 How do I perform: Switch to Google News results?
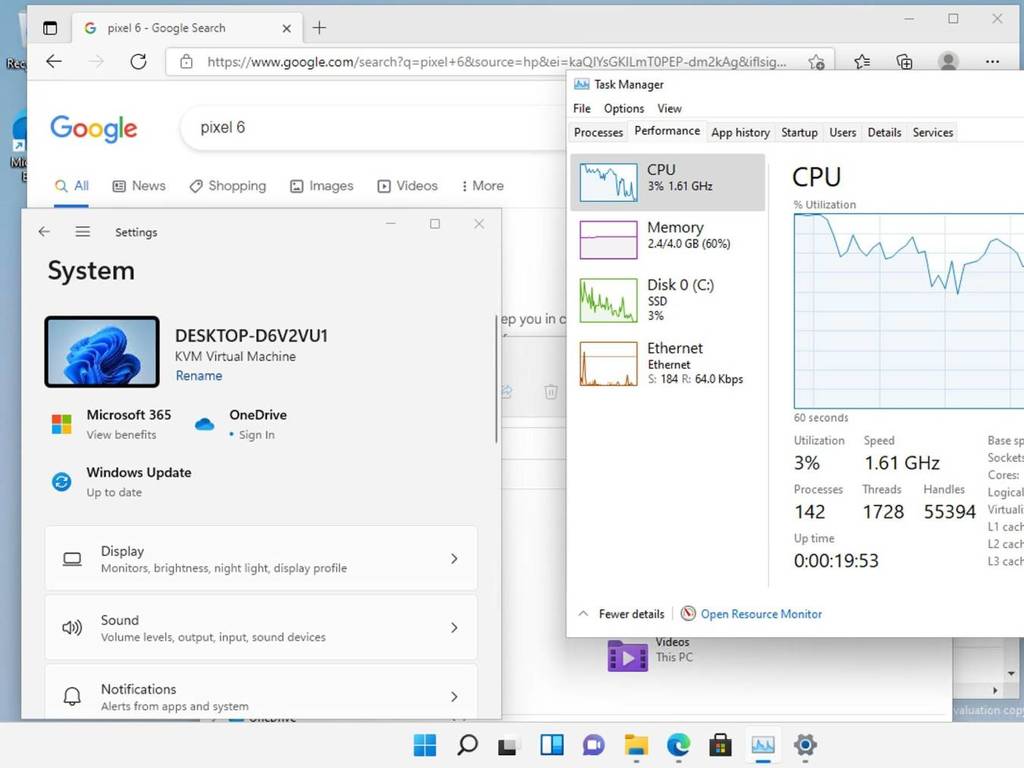139,186
